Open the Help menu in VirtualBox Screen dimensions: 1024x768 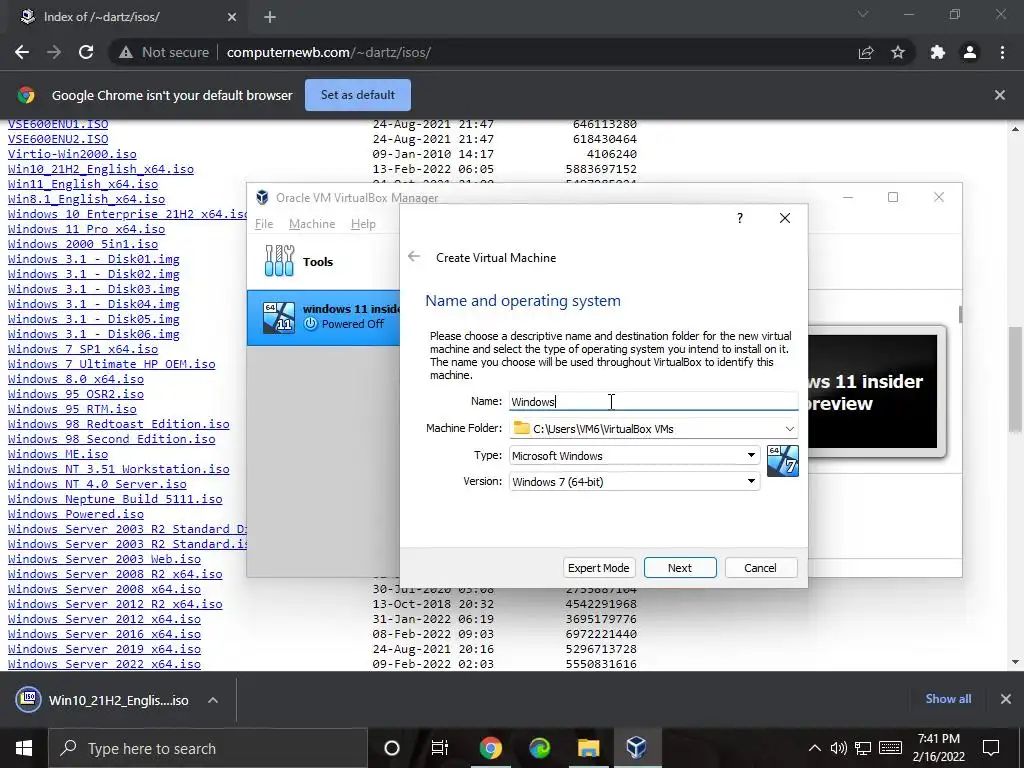(x=363, y=224)
